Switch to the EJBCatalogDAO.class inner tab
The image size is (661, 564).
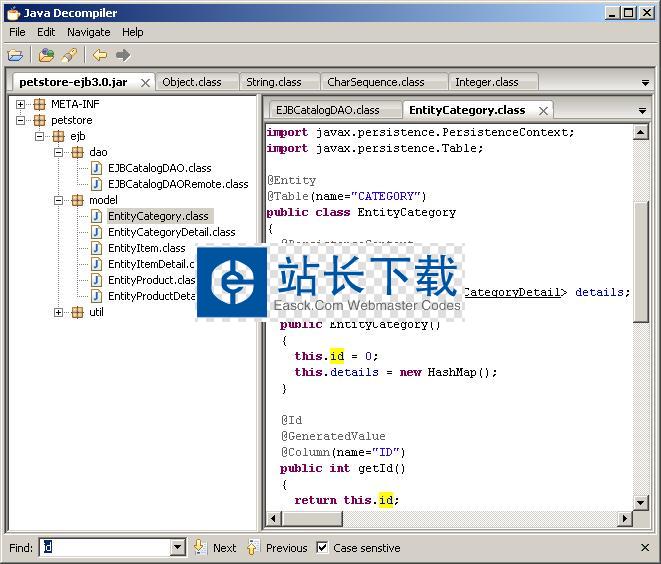tap(328, 110)
